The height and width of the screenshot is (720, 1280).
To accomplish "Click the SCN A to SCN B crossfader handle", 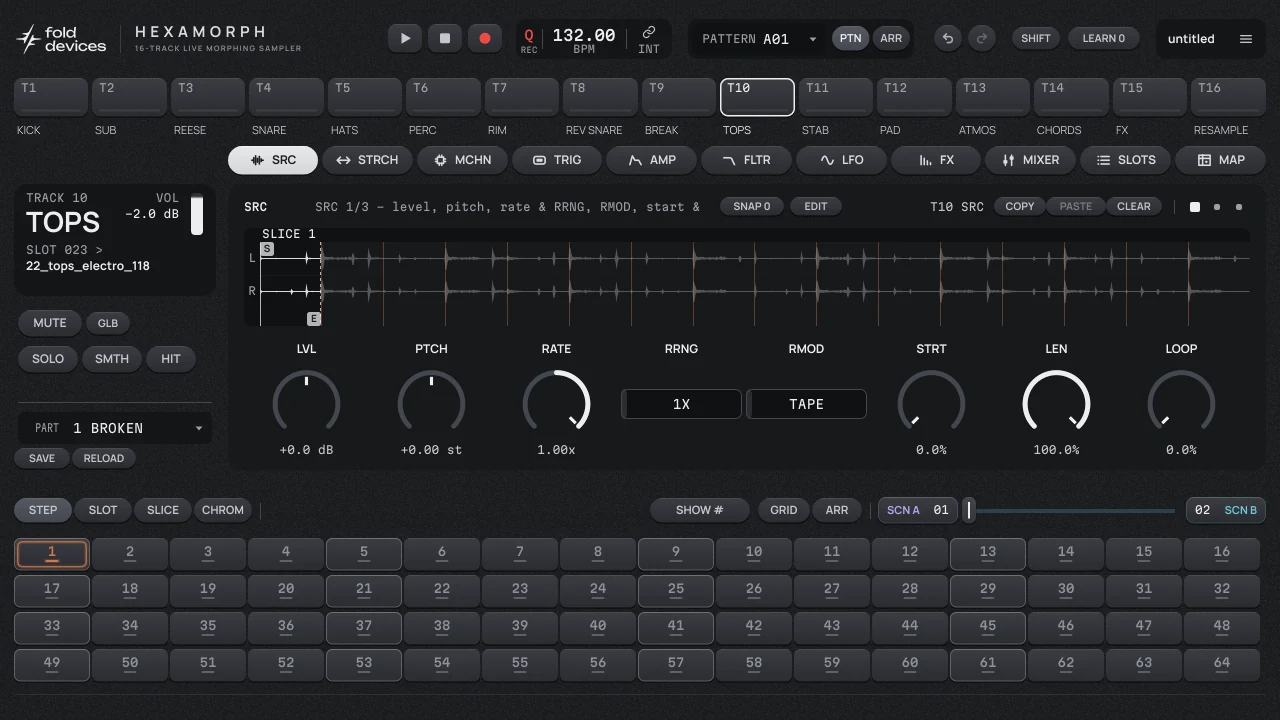I will coord(968,510).
